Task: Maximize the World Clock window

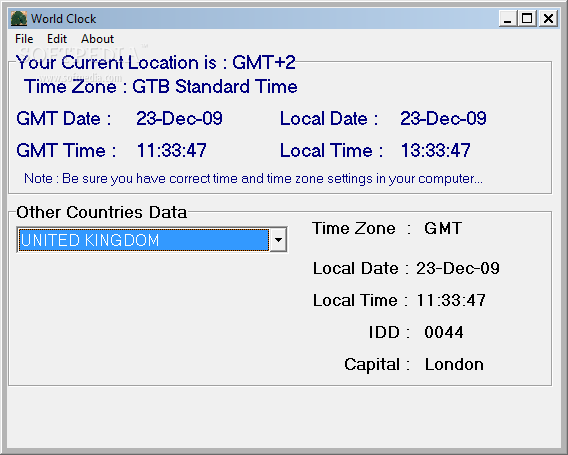Action: 527,18
